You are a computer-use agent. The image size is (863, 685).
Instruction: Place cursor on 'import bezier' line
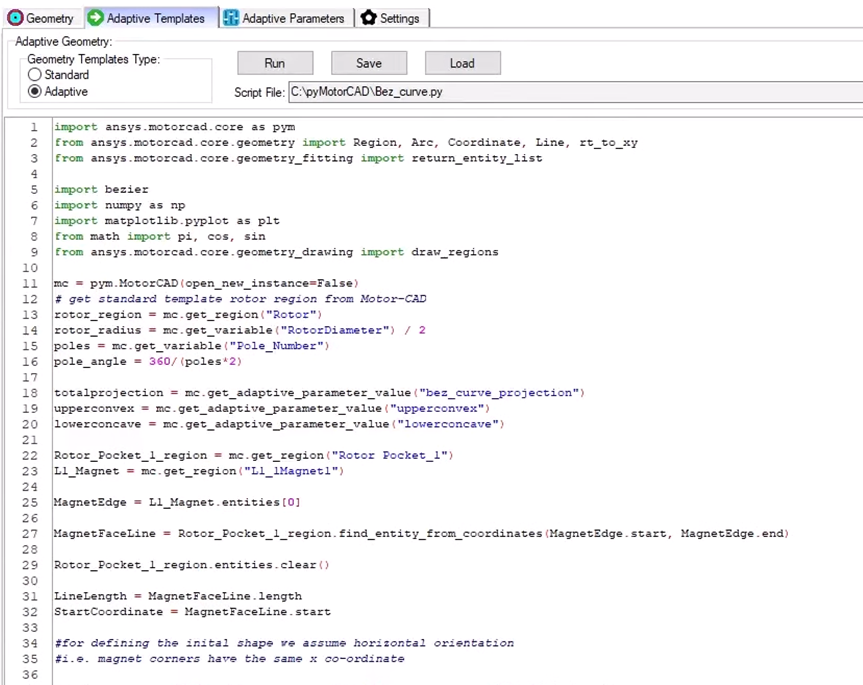[x=101, y=189]
